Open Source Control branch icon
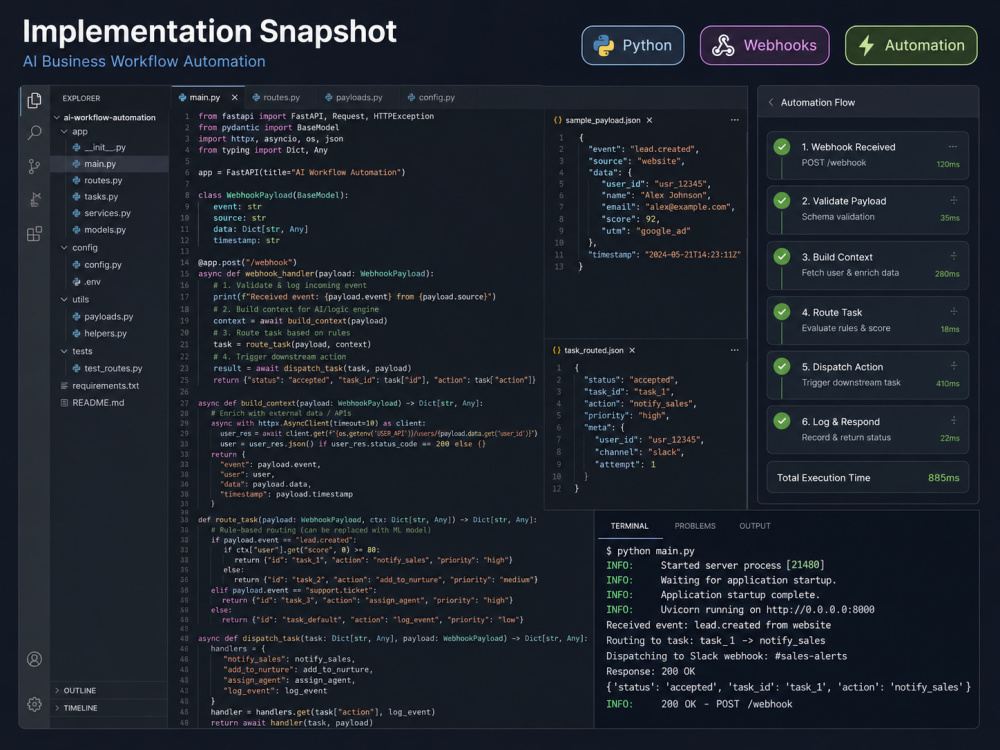 [x=34, y=166]
